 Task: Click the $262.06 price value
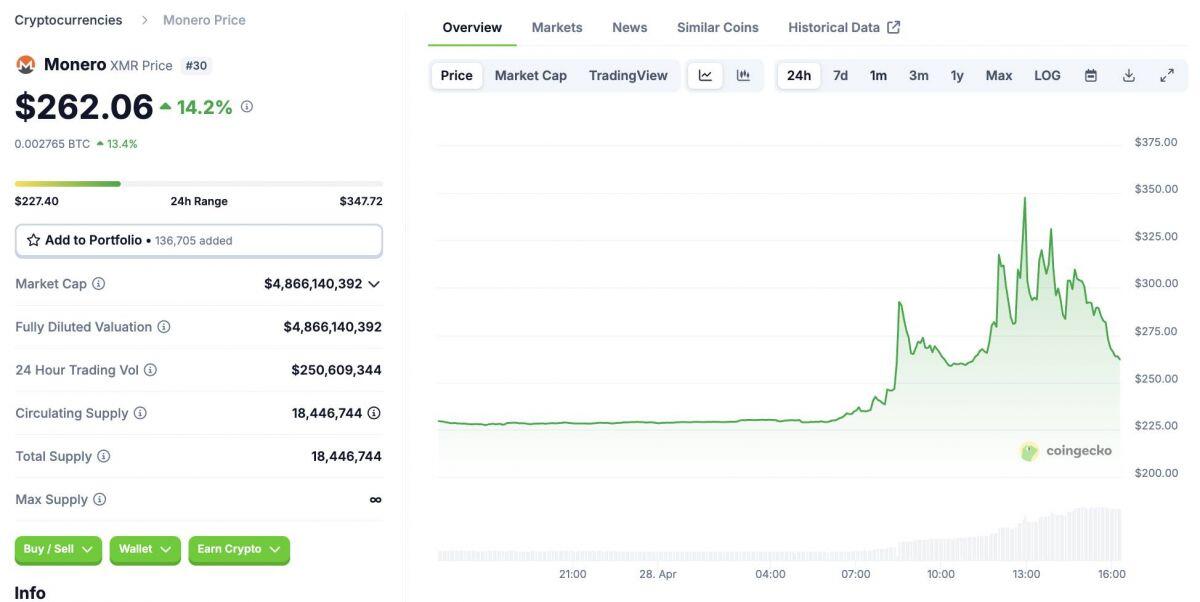tap(84, 106)
